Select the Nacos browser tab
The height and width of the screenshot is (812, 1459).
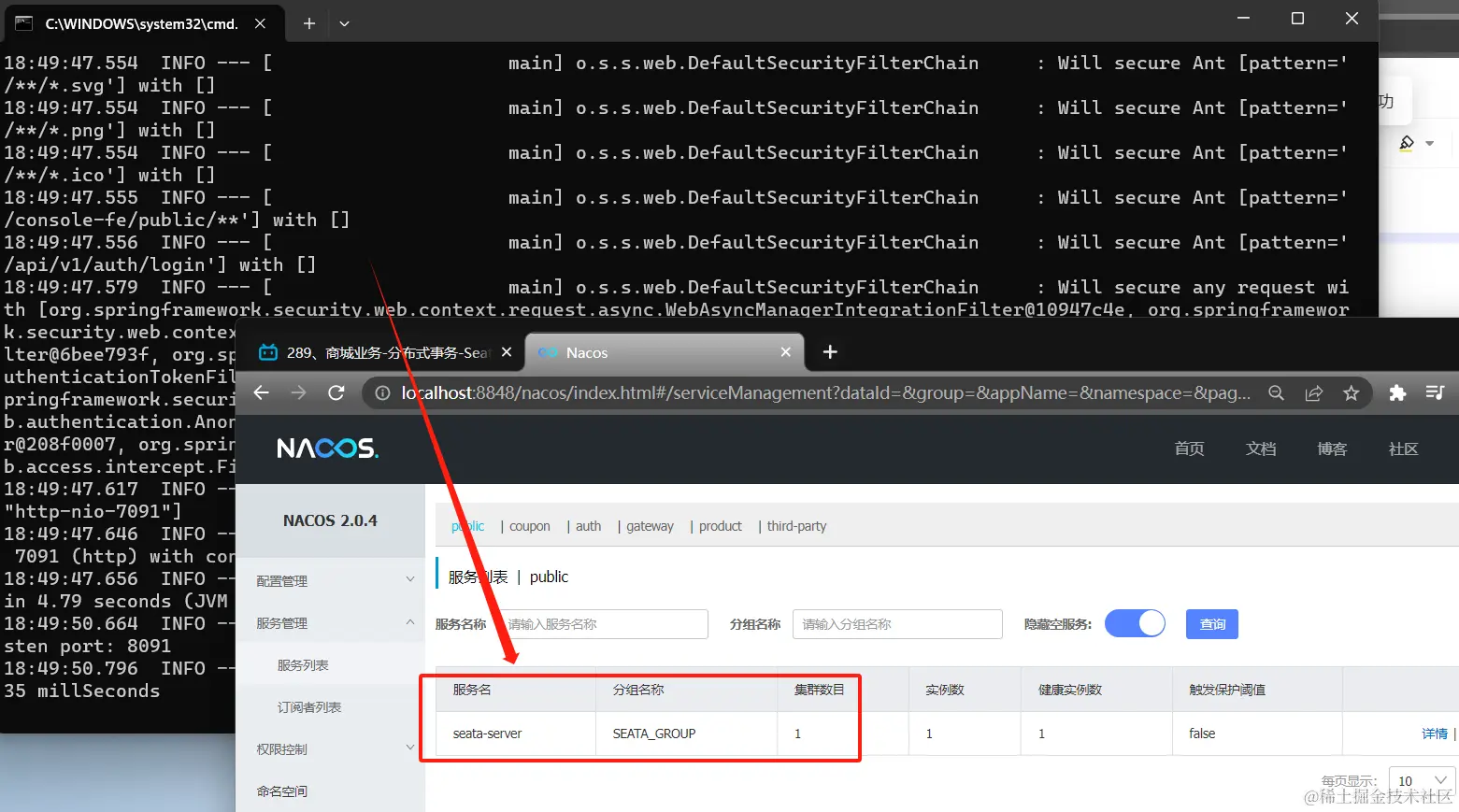[665, 352]
